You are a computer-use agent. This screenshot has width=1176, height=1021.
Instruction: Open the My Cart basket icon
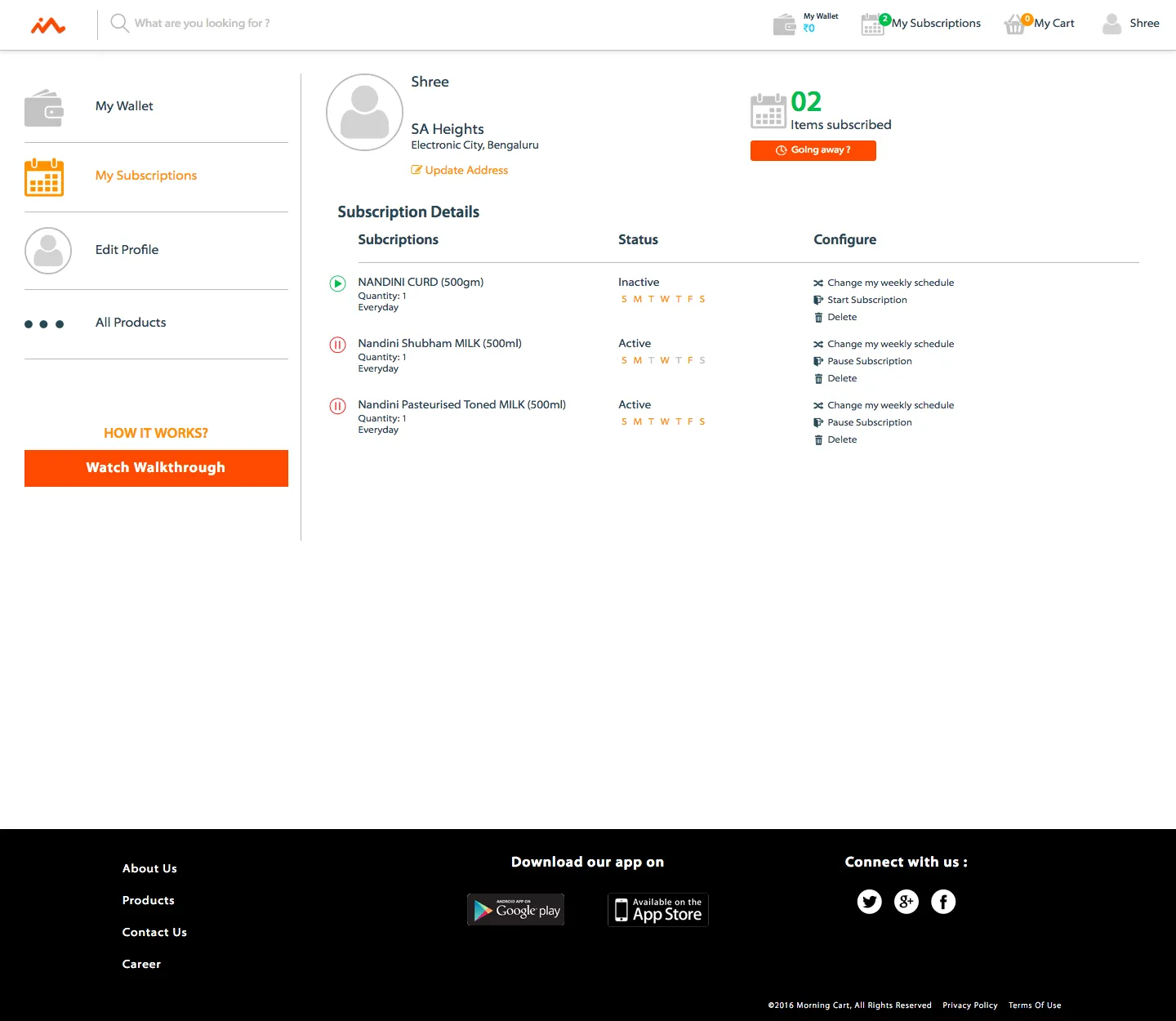coord(1014,25)
